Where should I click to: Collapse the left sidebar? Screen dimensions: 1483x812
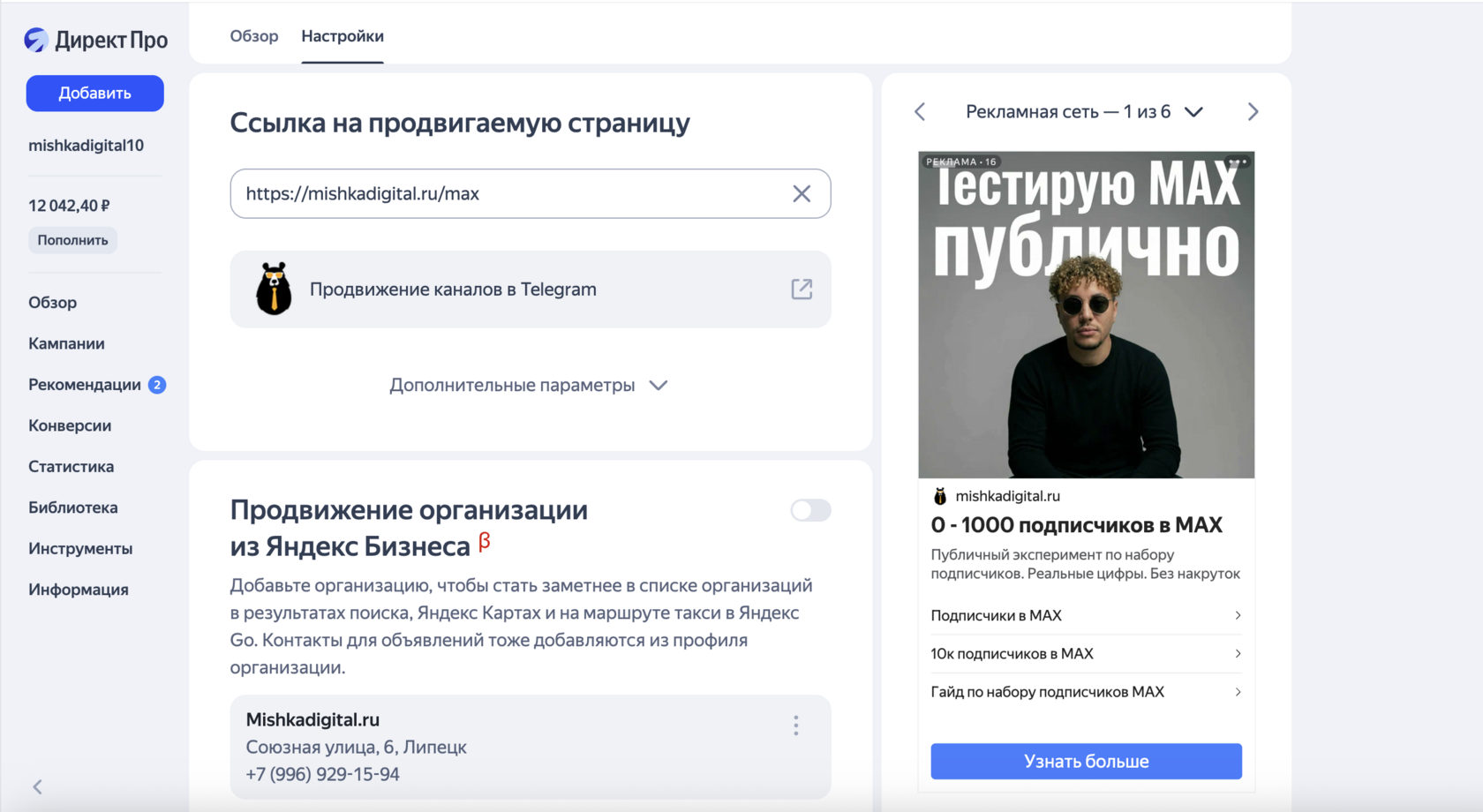tap(37, 786)
